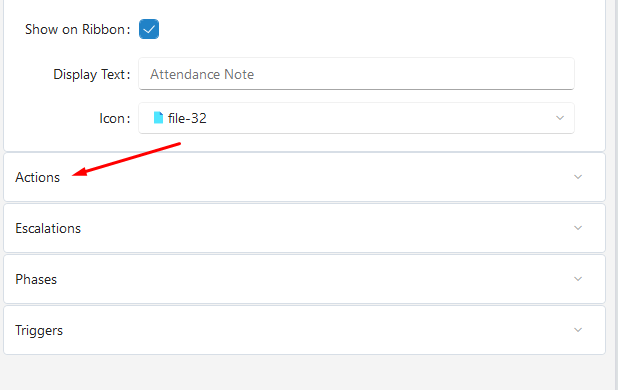Click the Icon dropdown chevron arrow

(x=560, y=118)
